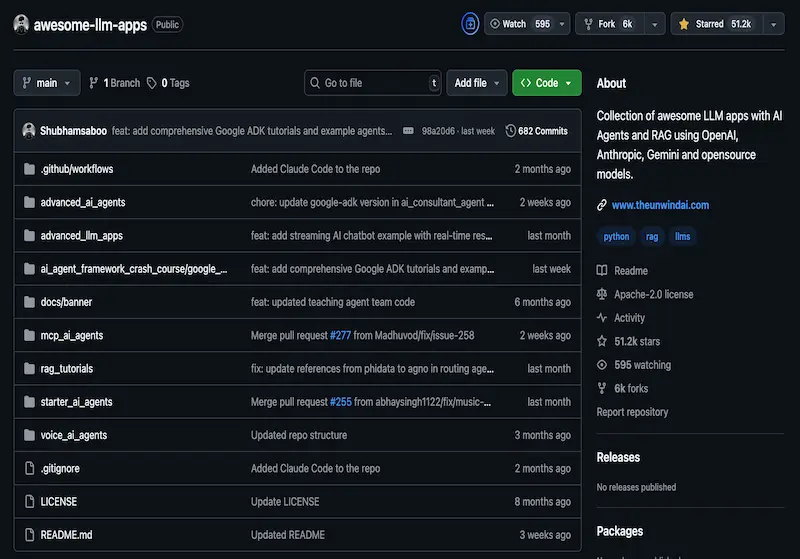This screenshot has width=800, height=559.
Task: Open the Packages heading link
Action: (x=619, y=531)
